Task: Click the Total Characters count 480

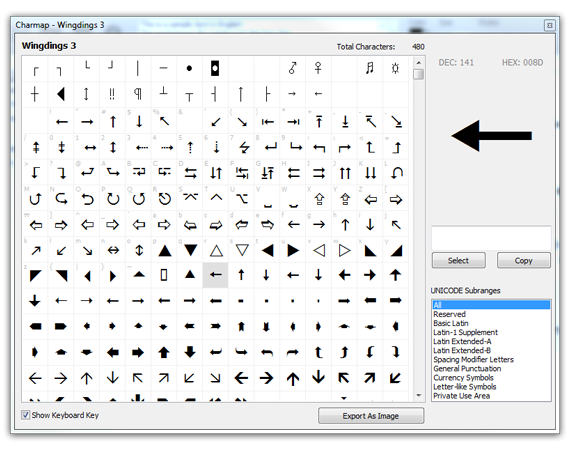Action: pyautogui.click(x=418, y=47)
